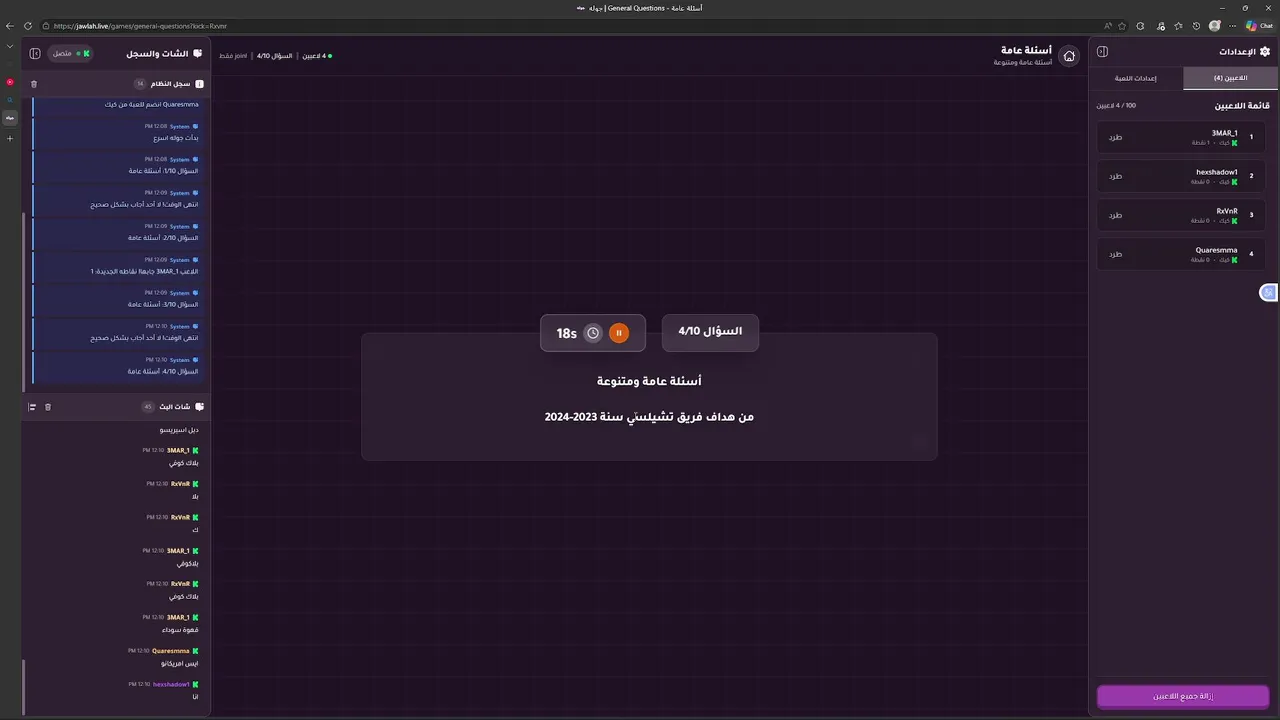Screen dimensions: 1280x720
Task: Go to the home page icon
Action: tap(1069, 56)
